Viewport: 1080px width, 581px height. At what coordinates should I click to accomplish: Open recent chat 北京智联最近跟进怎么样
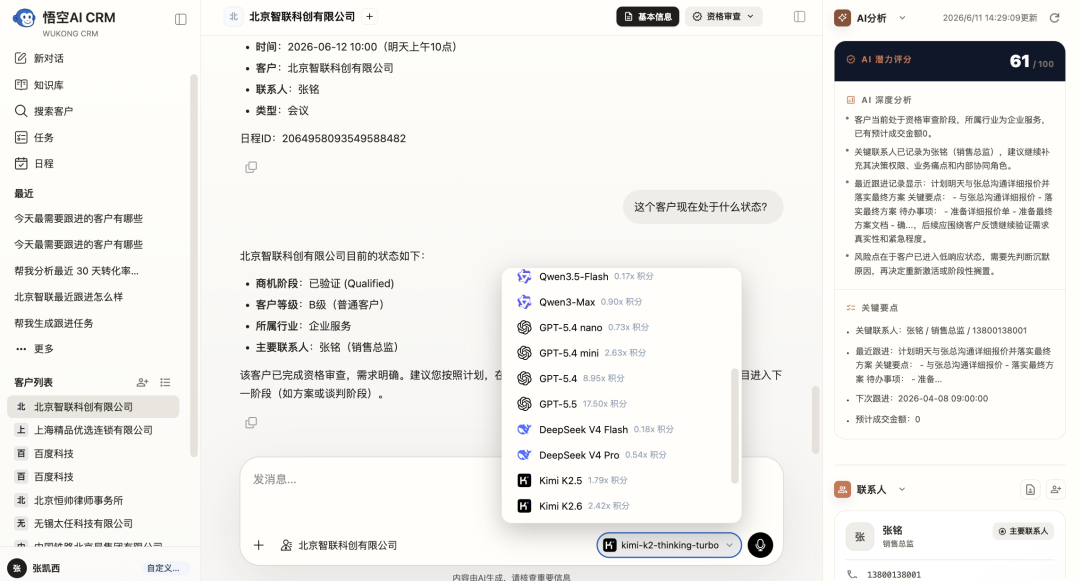click(69, 297)
